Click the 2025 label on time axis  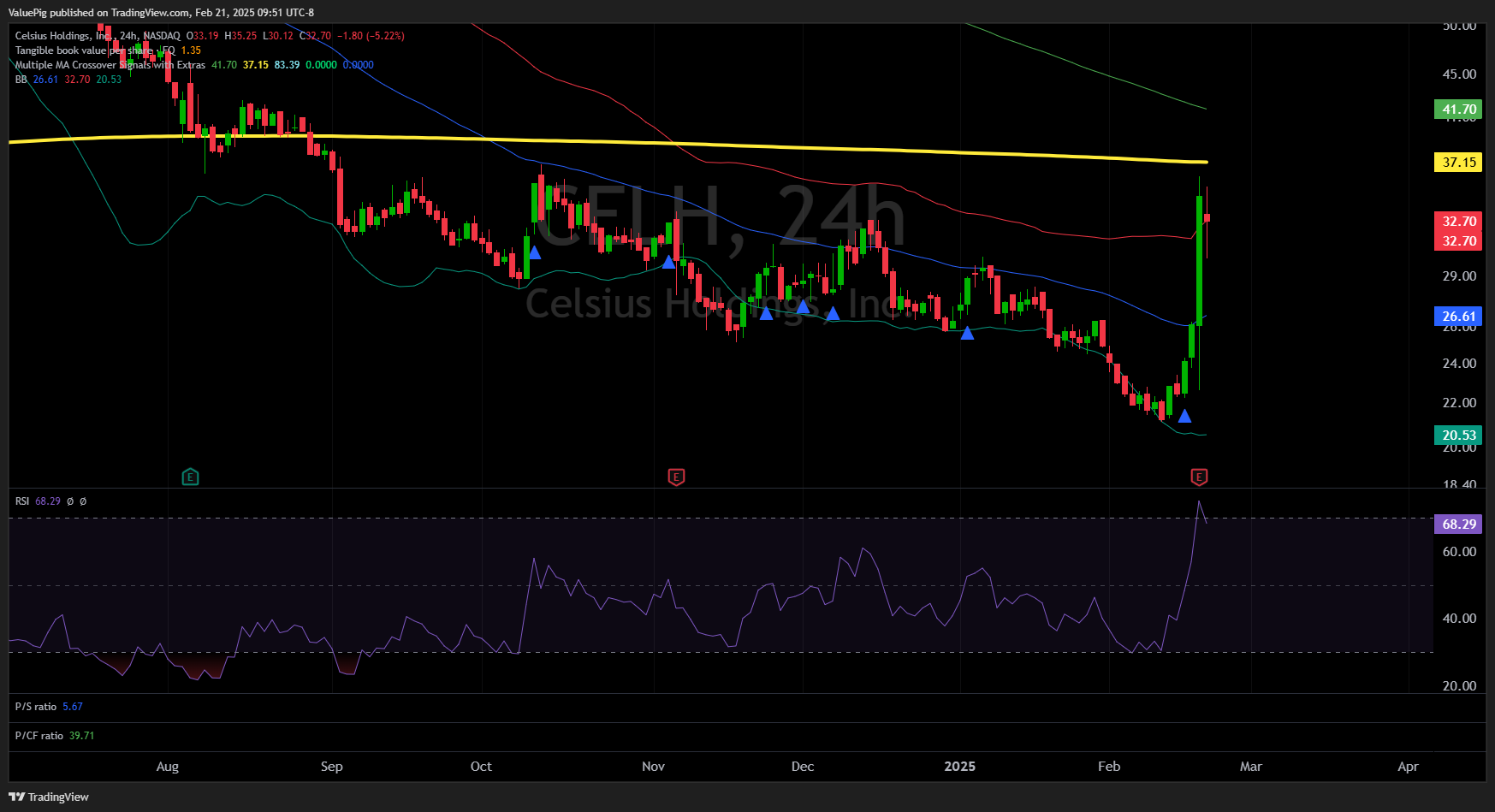tap(960, 767)
